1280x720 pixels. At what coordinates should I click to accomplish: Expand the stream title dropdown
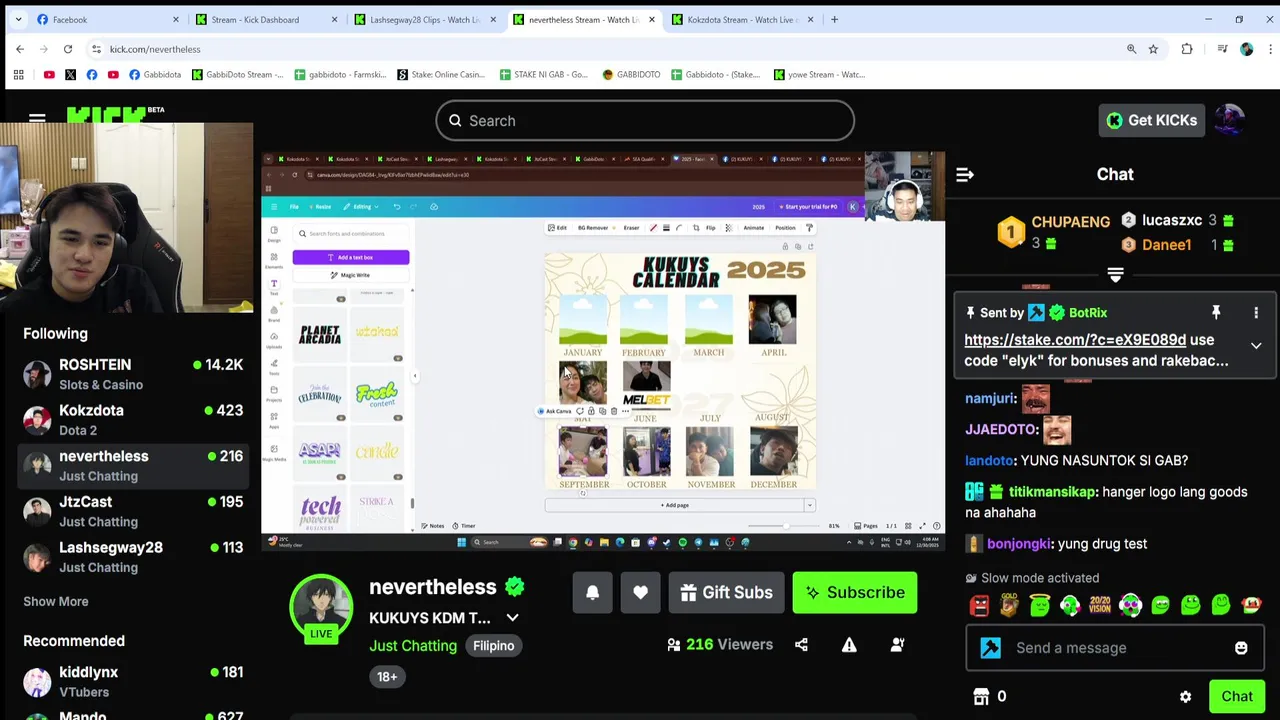tap(512, 618)
